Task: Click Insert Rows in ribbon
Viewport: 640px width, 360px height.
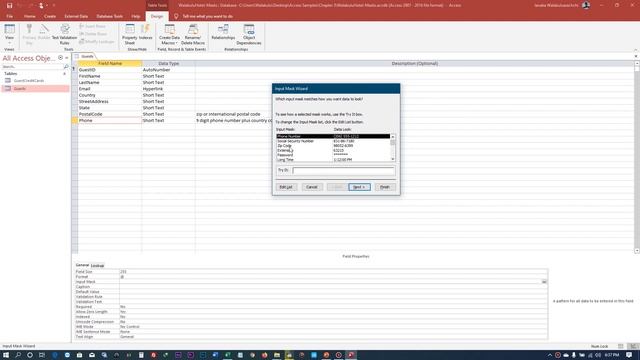Action: tap(93, 26)
